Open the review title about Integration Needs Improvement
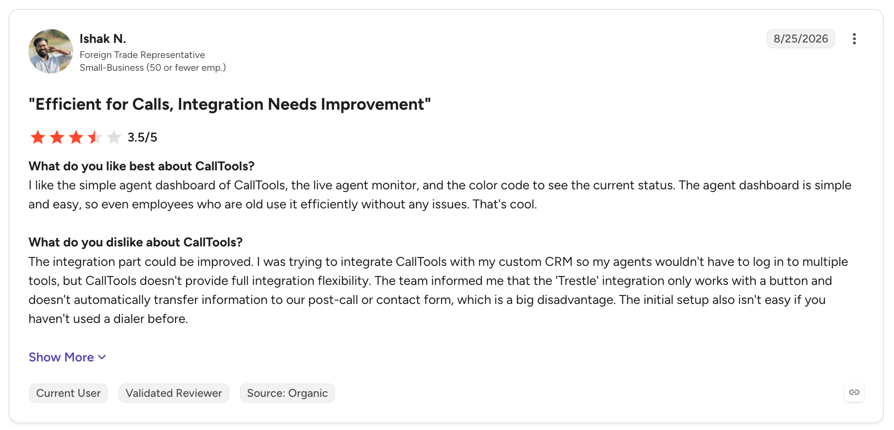 (230, 104)
